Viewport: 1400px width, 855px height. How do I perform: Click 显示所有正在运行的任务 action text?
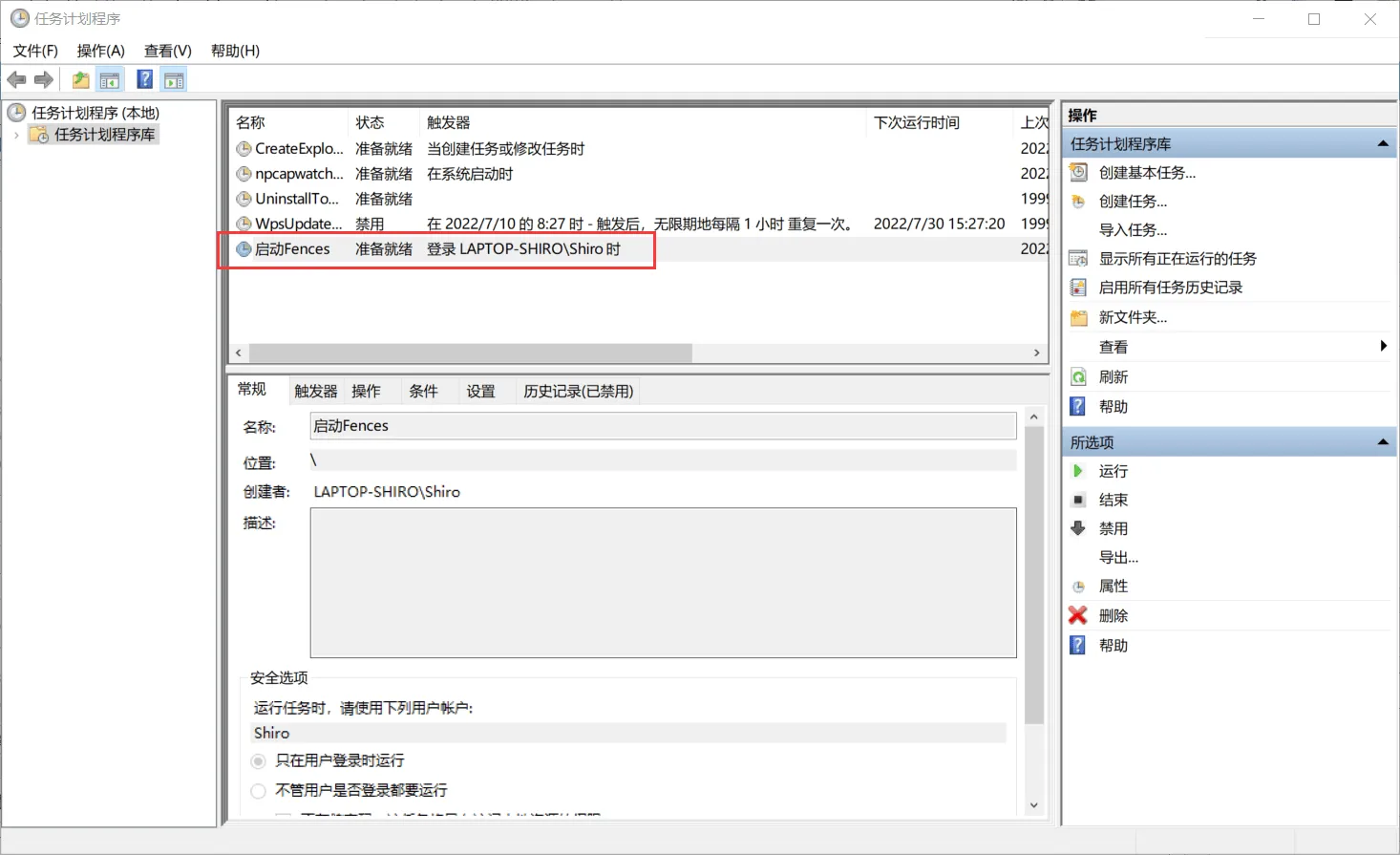click(1177, 259)
